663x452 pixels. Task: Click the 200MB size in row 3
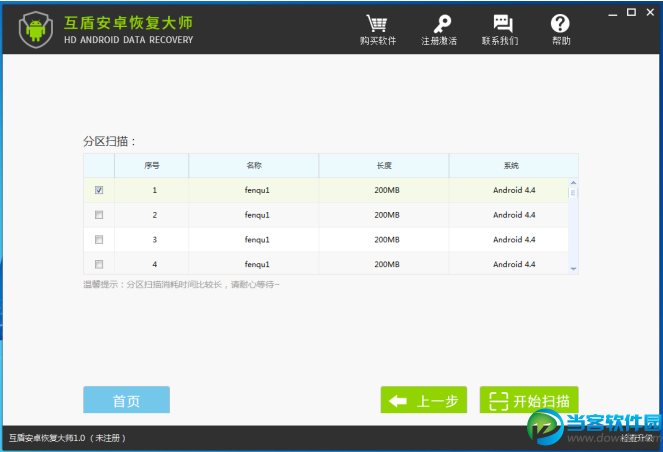[x=387, y=240]
